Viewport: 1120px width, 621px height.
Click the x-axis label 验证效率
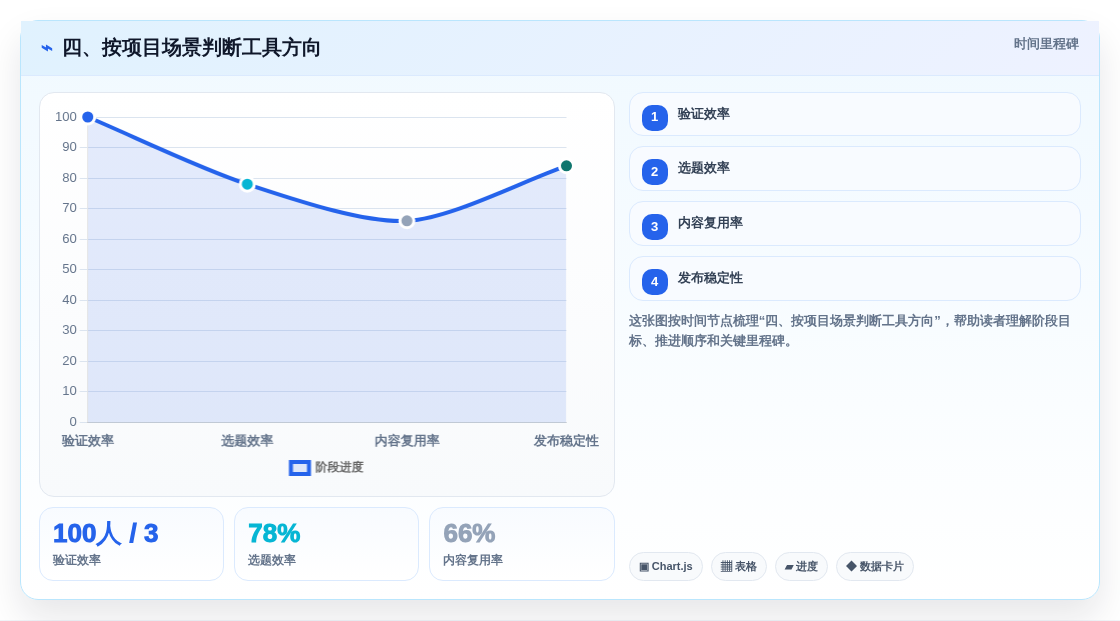(88, 441)
